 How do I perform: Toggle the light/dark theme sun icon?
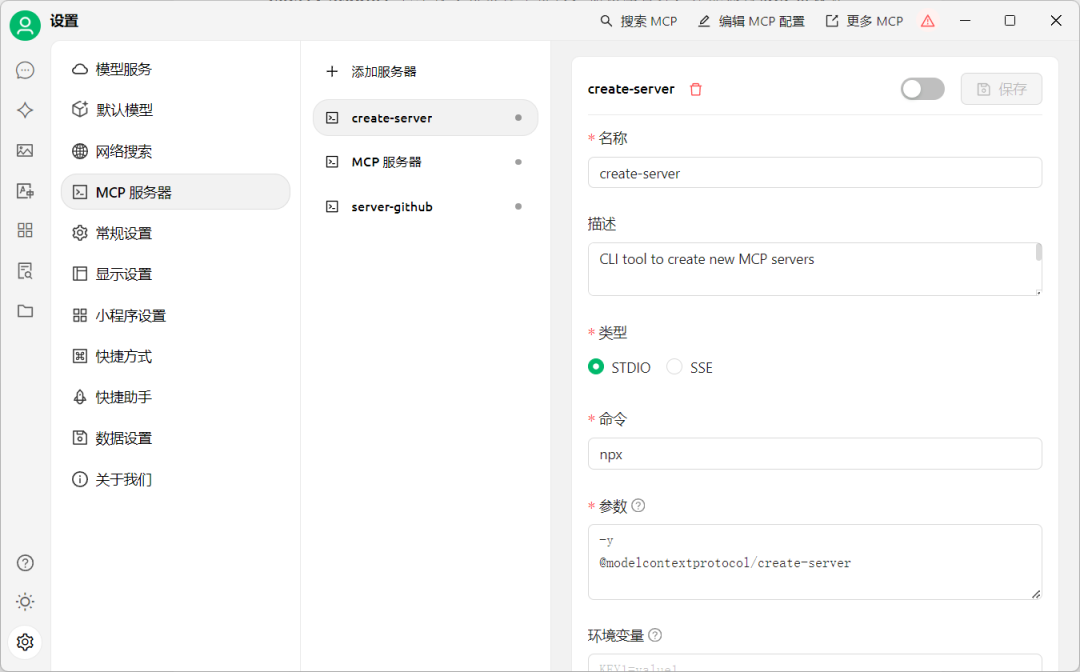click(x=25, y=601)
